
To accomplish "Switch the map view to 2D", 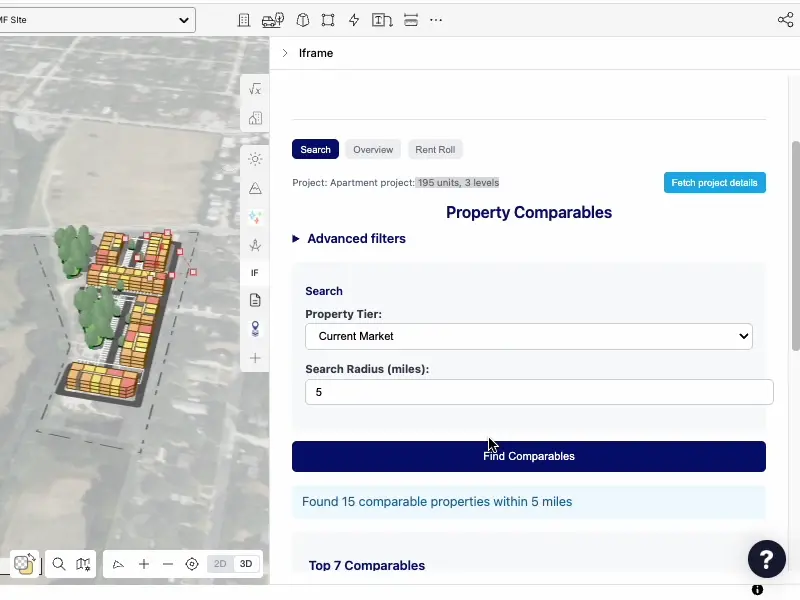I will [220, 563].
